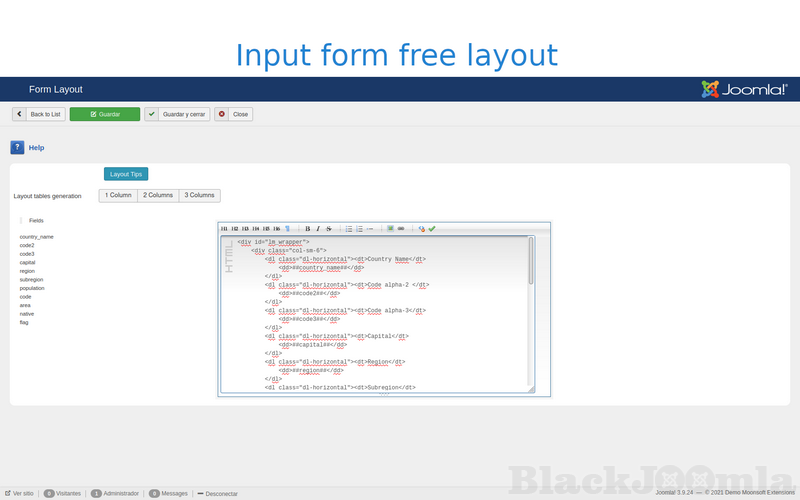Insert a numbered list
This screenshot has width=800, height=500.
359,228
